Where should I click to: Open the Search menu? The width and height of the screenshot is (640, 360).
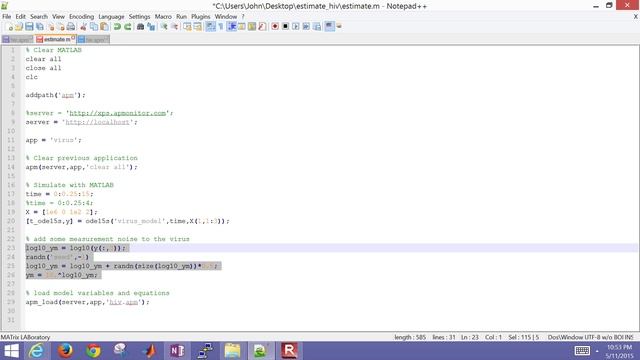(x=39, y=17)
